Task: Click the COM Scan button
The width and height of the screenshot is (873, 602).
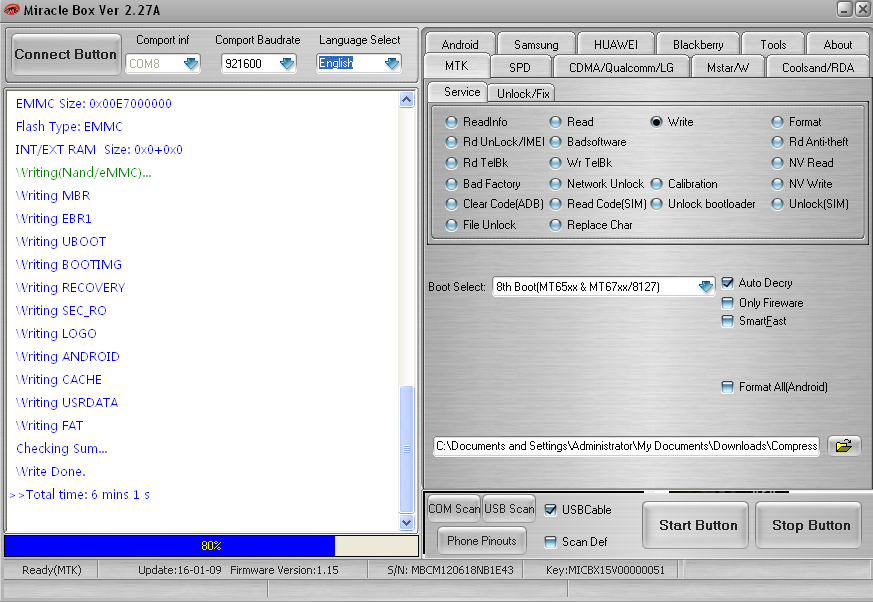Action: click(x=454, y=508)
